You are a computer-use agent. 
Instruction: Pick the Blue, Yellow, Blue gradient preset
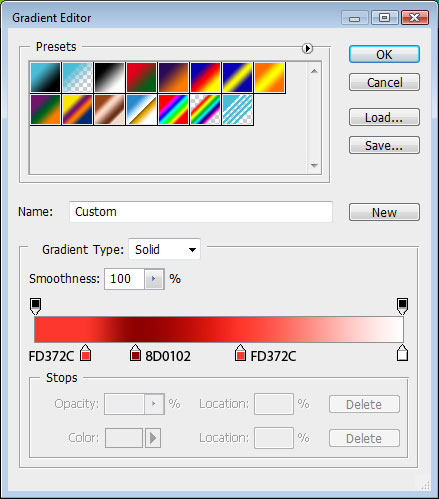pos(237,77)
